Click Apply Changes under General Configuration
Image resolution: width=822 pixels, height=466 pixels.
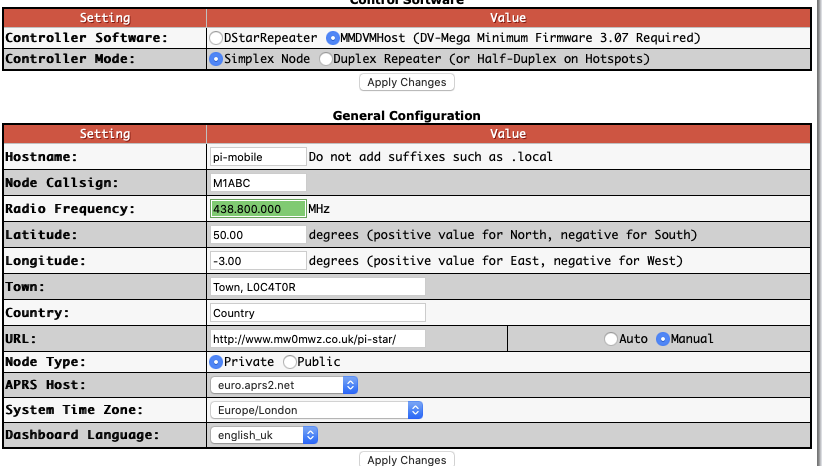(407, 459)
